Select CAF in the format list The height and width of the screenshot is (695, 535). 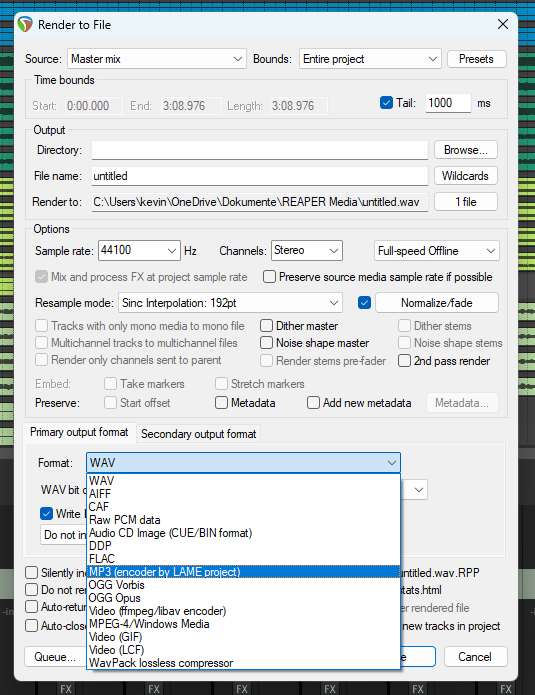[243, 507]
